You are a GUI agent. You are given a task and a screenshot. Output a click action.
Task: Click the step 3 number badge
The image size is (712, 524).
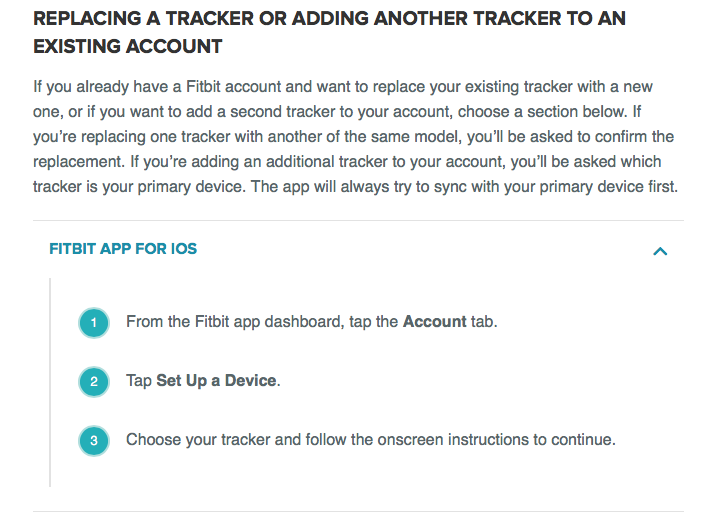(x=93, y=440)
